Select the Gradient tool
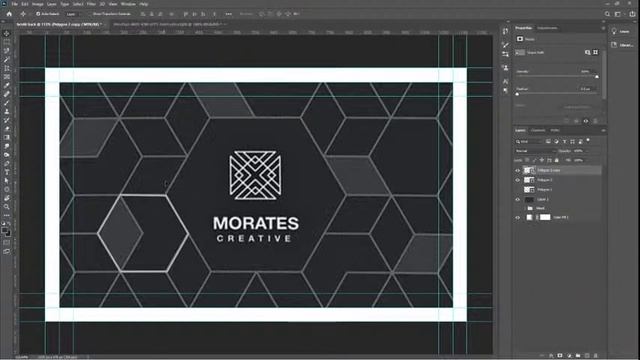The width and height of the screenshot is (640, 360). [x=7, y=137]
